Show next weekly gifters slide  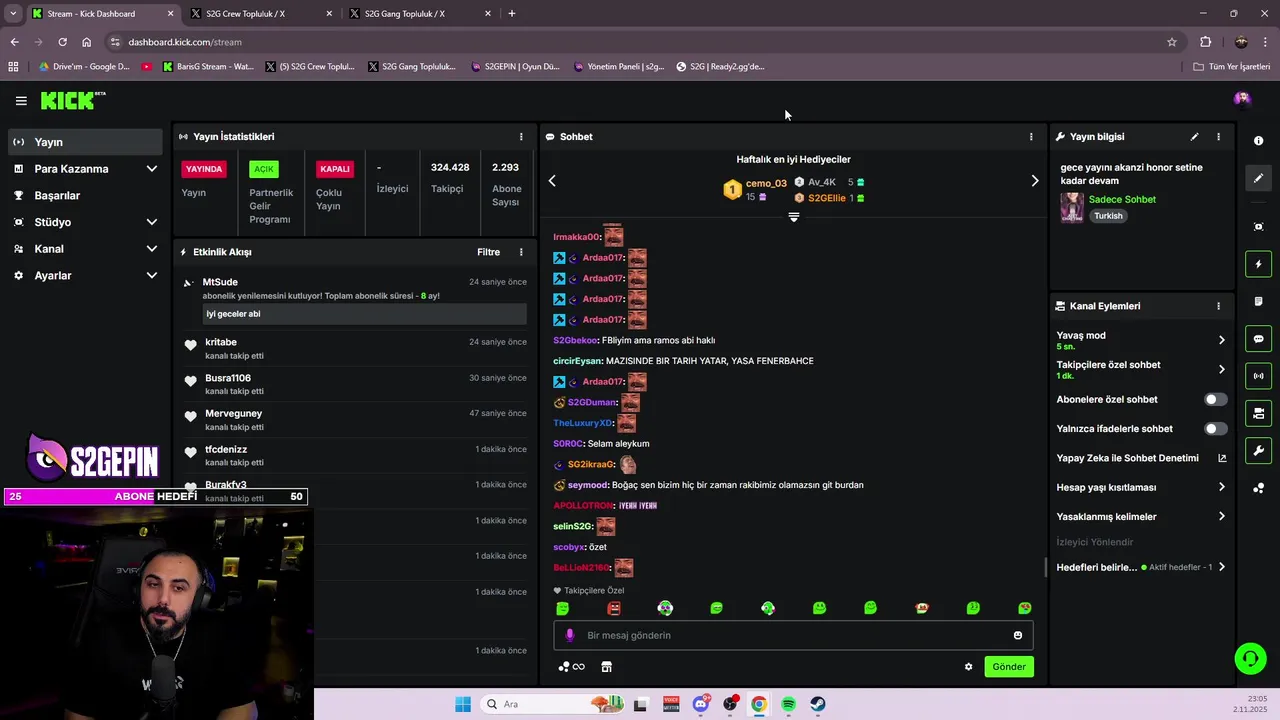pos(1035,181)
